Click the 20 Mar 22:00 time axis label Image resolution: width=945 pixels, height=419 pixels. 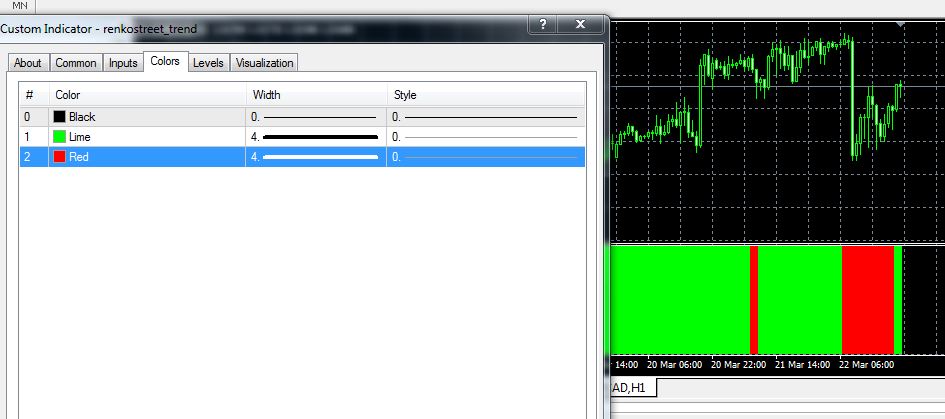click(x=738, y=365)
